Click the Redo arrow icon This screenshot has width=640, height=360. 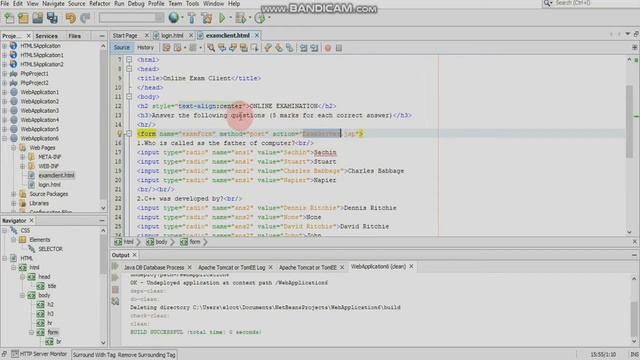[85, 18]
